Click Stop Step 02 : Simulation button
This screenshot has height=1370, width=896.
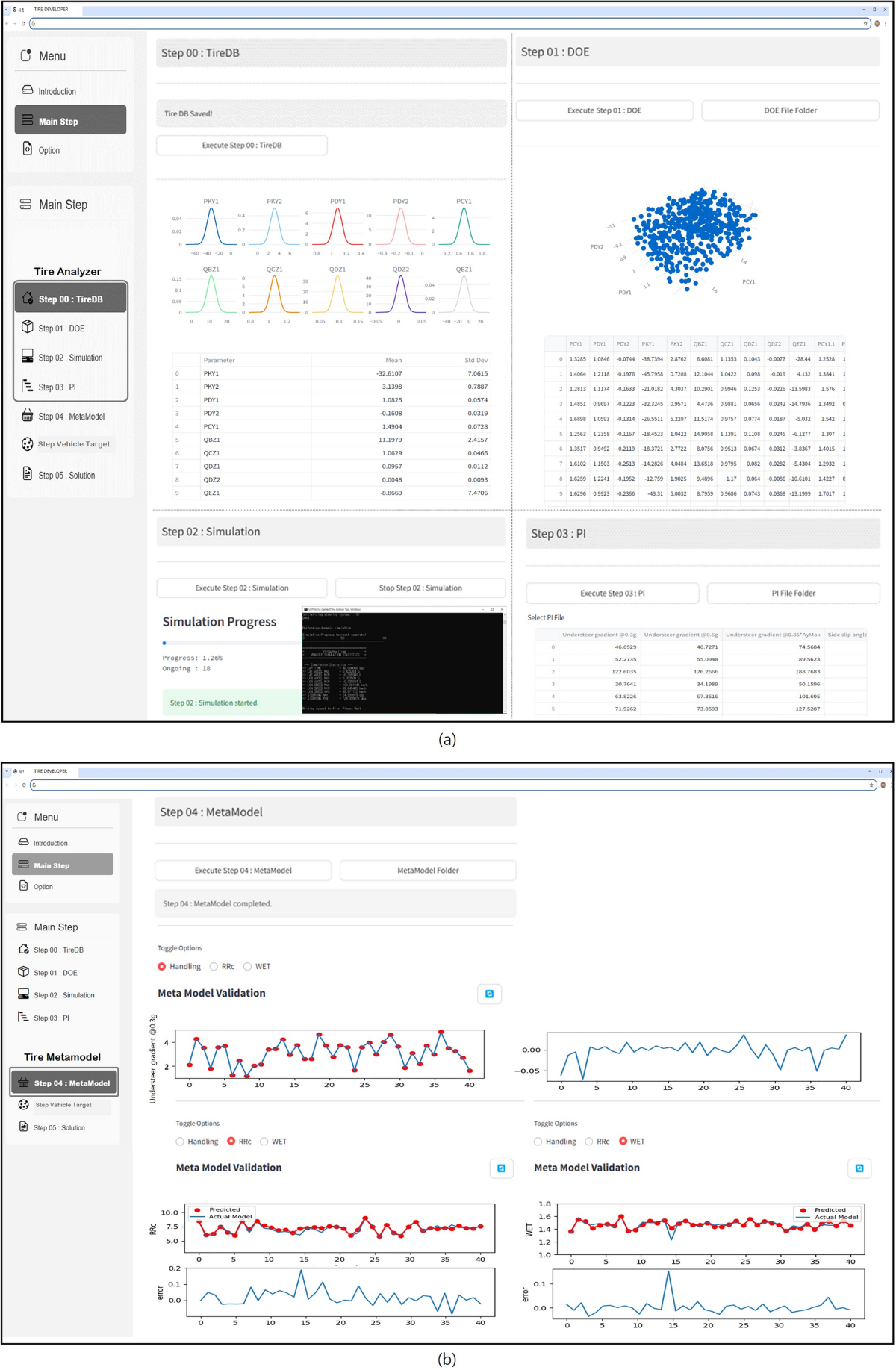click(420, 588)
